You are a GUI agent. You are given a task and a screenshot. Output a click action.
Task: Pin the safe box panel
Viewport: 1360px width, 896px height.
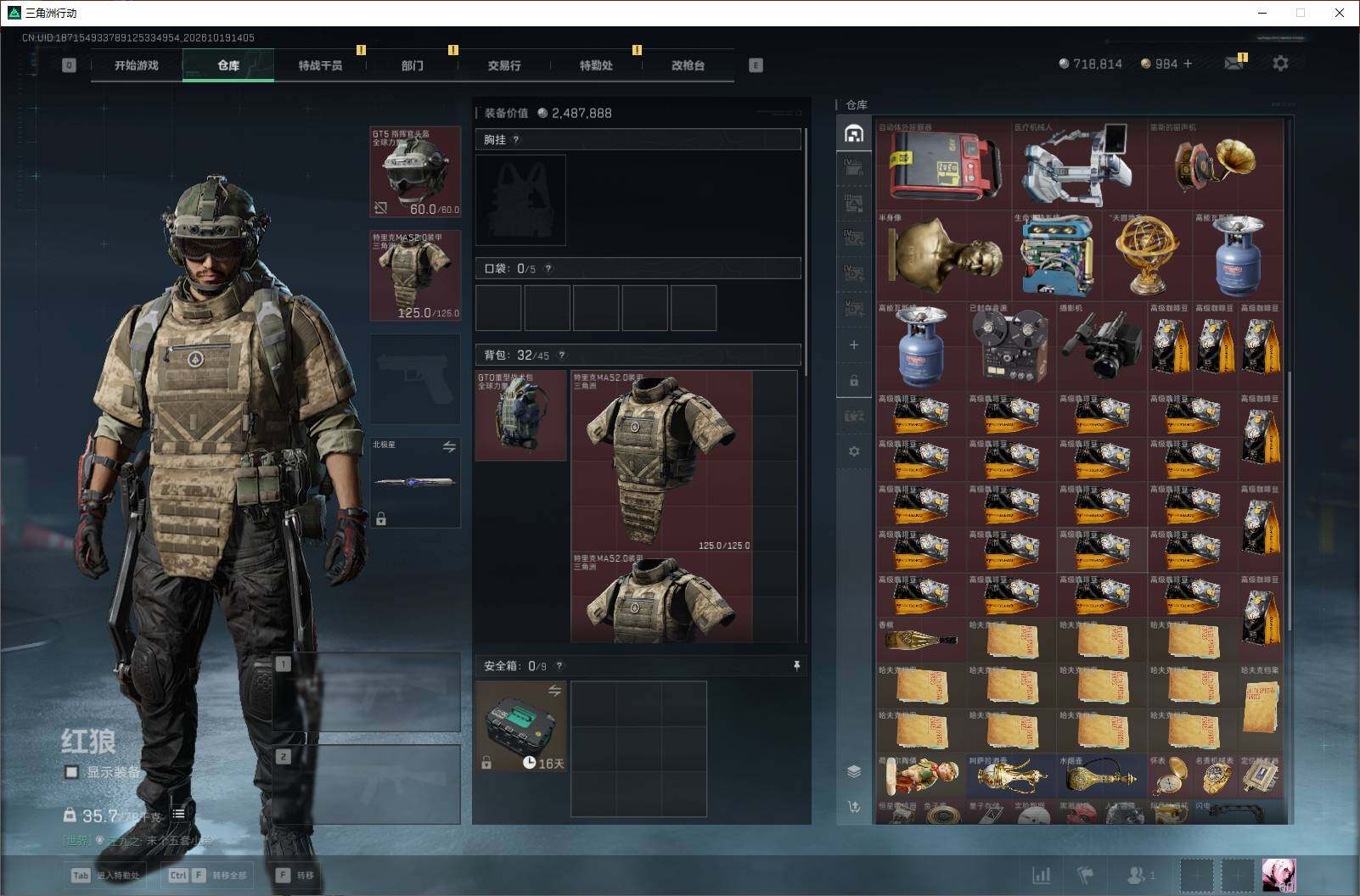pyautogui.click(x=796, y=666)
